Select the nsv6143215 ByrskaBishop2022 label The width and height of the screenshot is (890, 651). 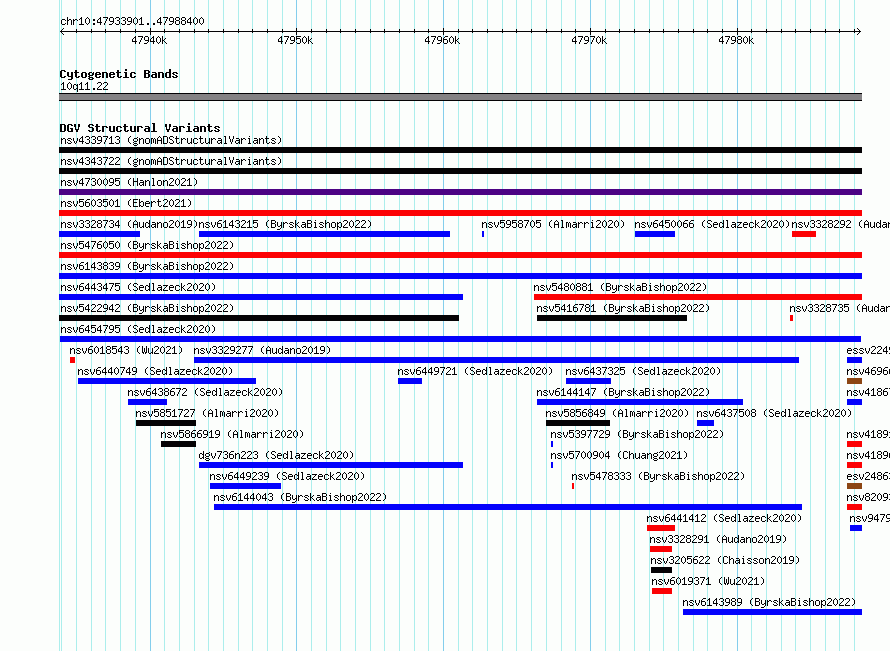pyautogui.click(x=286, y=224)
